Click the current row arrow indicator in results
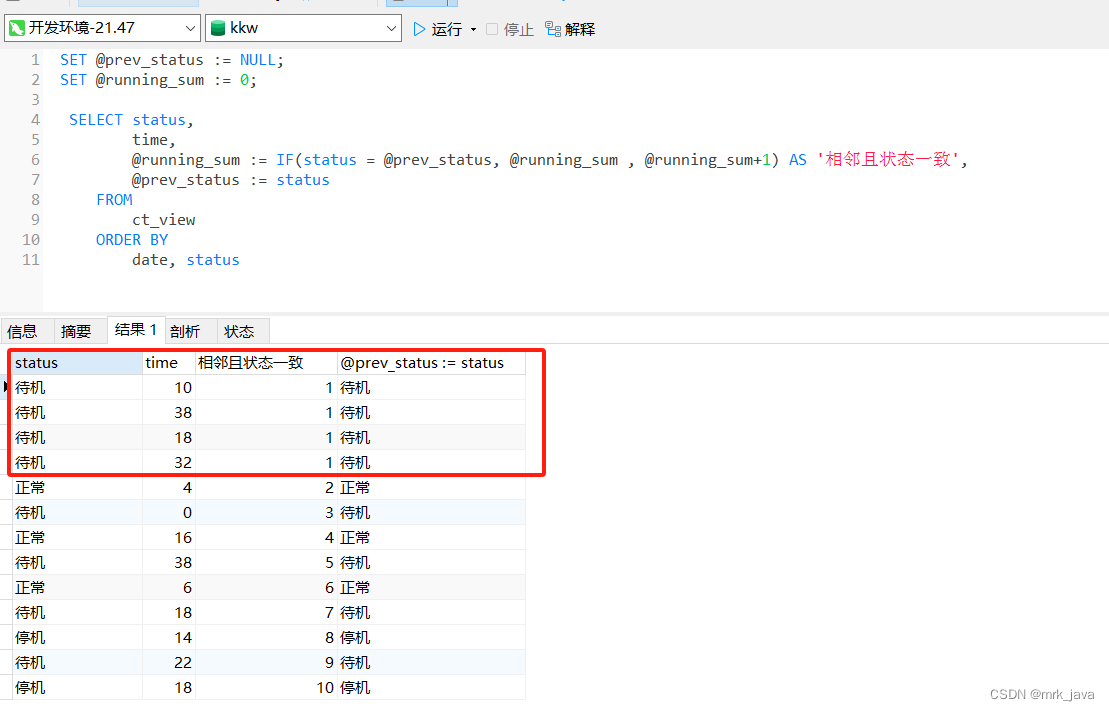Screen dimensions: 1109x711 6,387
